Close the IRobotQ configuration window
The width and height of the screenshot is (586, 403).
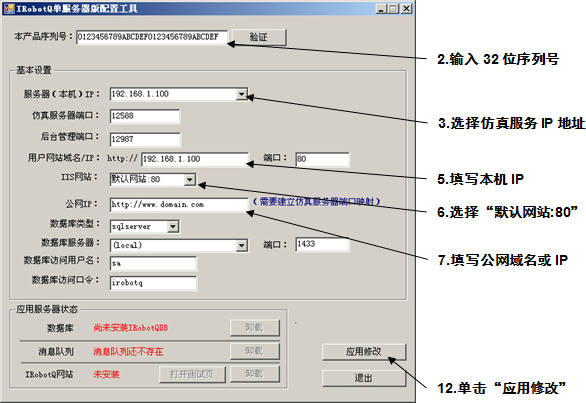tap(407, 9)
